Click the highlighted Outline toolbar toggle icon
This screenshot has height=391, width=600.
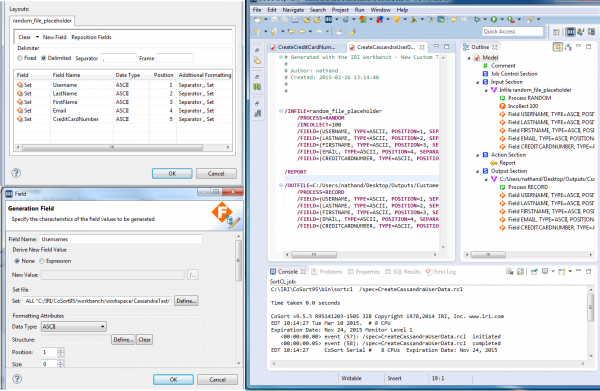click(558, 47)
